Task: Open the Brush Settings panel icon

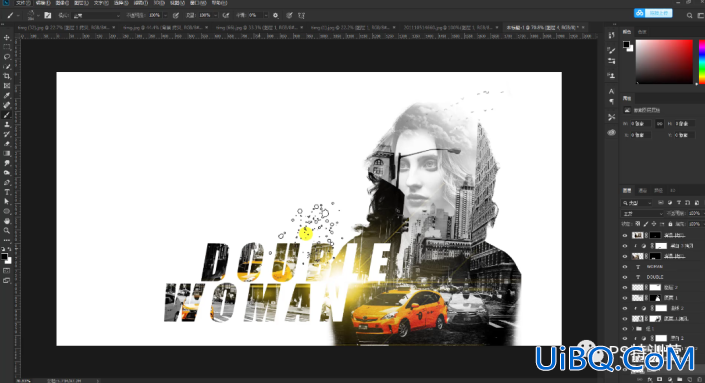Action: point(611,50)
